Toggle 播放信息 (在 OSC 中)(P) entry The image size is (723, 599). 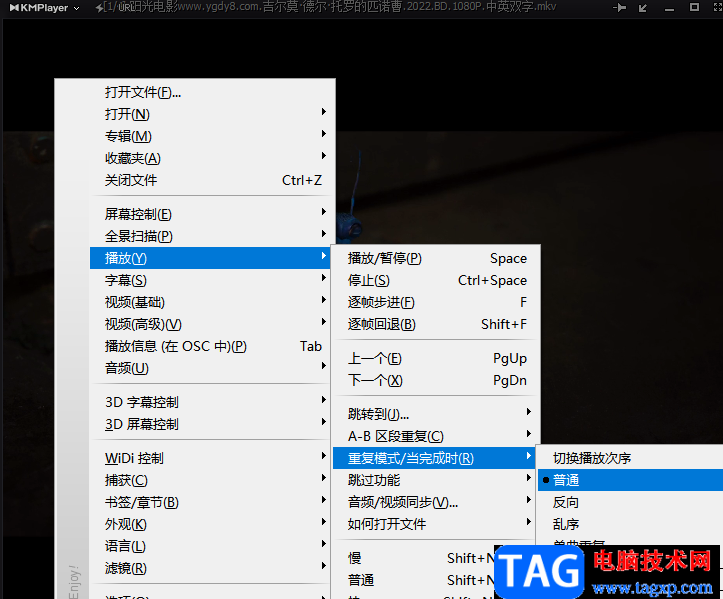[x=210, y=346]
